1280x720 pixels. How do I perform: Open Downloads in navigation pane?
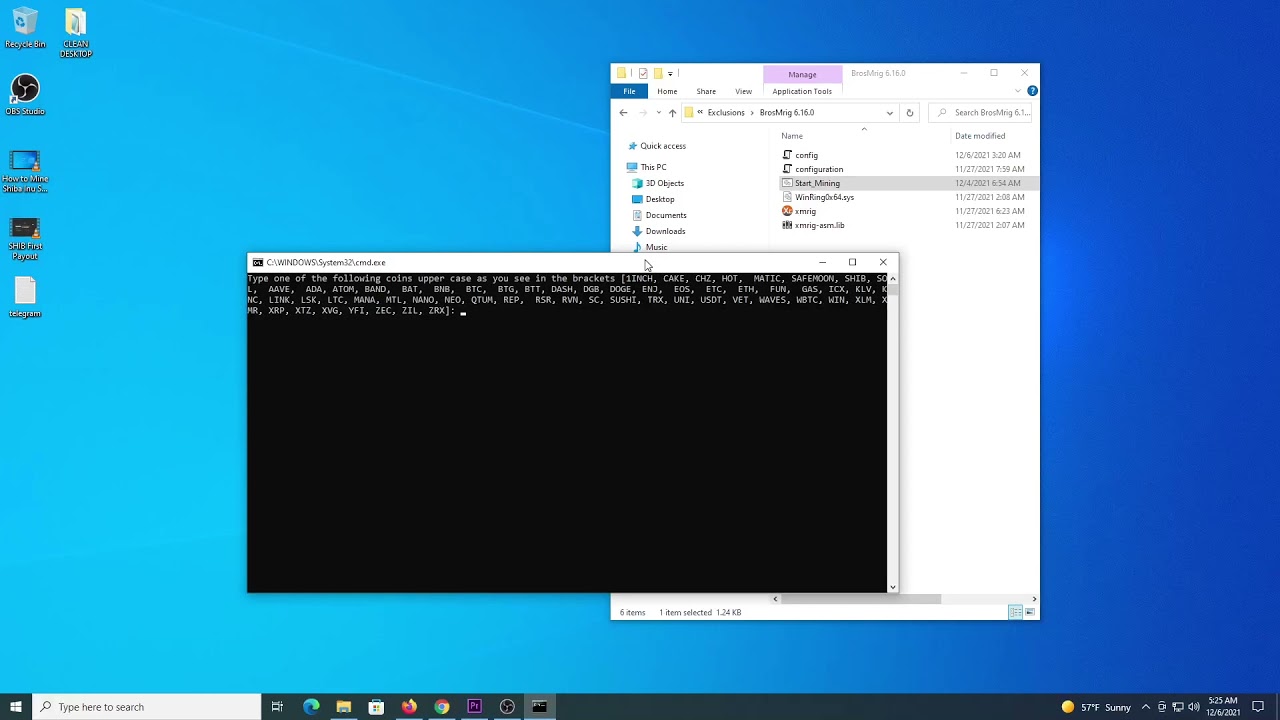point(665,231)
